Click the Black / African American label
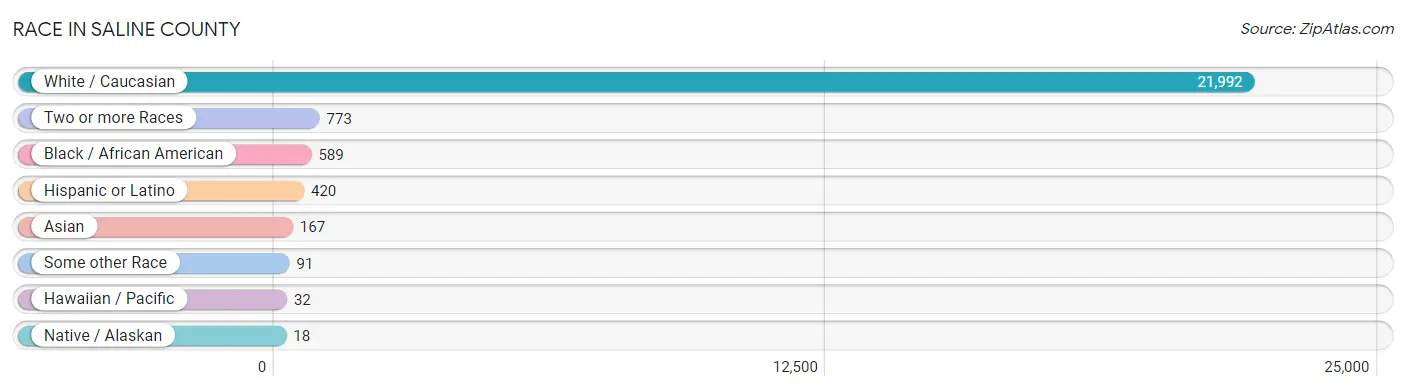Image resolution: width=1406 pixels, height=391 pixels. pyautogui.click(x=133, y=154)
